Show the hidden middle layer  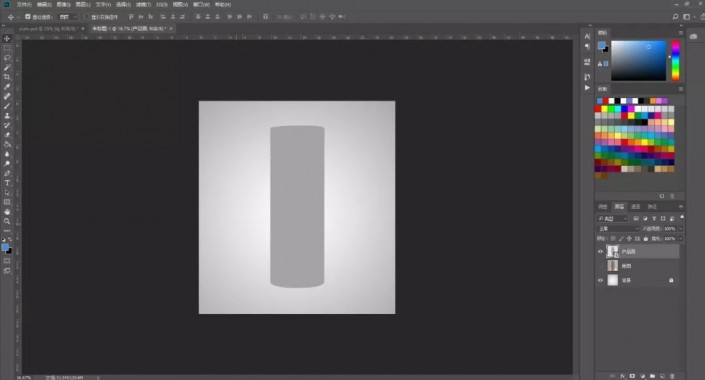tap(600, 266)
